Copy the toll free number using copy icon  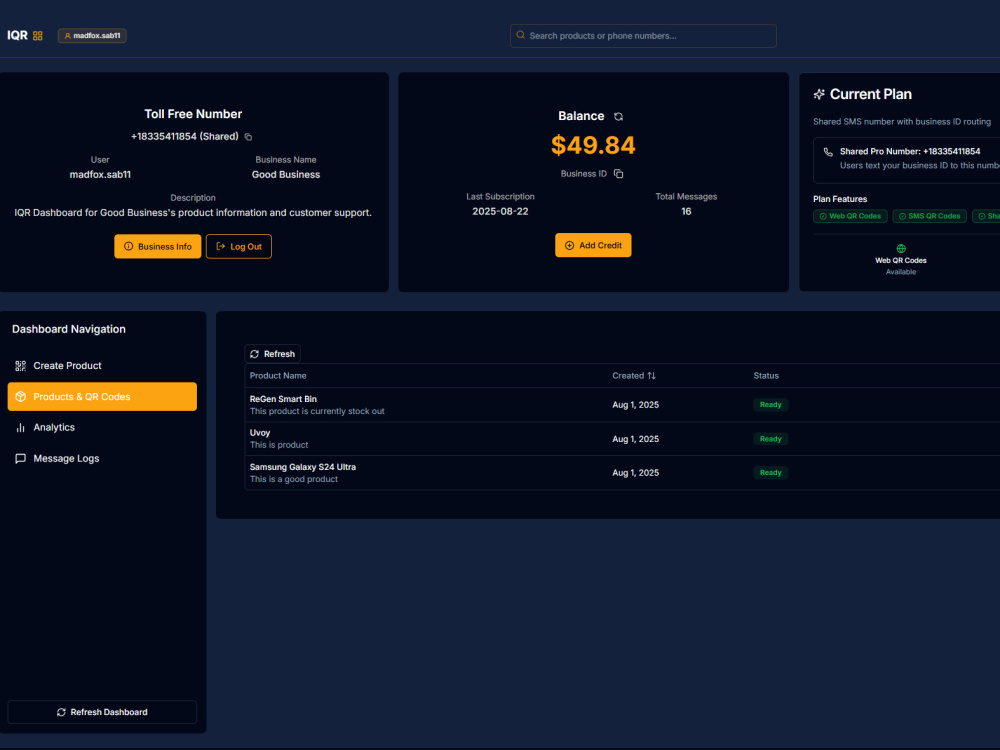tap(248, 137)
